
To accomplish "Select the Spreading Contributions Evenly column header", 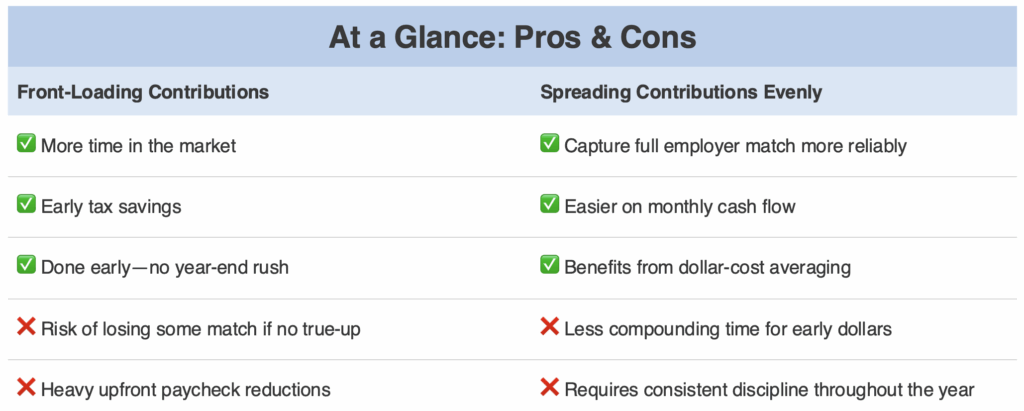I will (681, 92).
